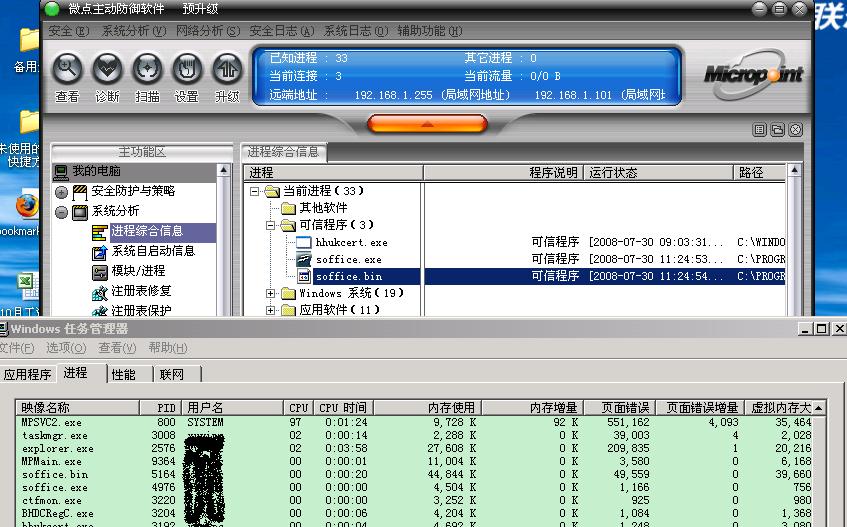This screenshot has height=527, width=847.
Task: Select explorer.exe in Task Manager
Action: point(57,448)
